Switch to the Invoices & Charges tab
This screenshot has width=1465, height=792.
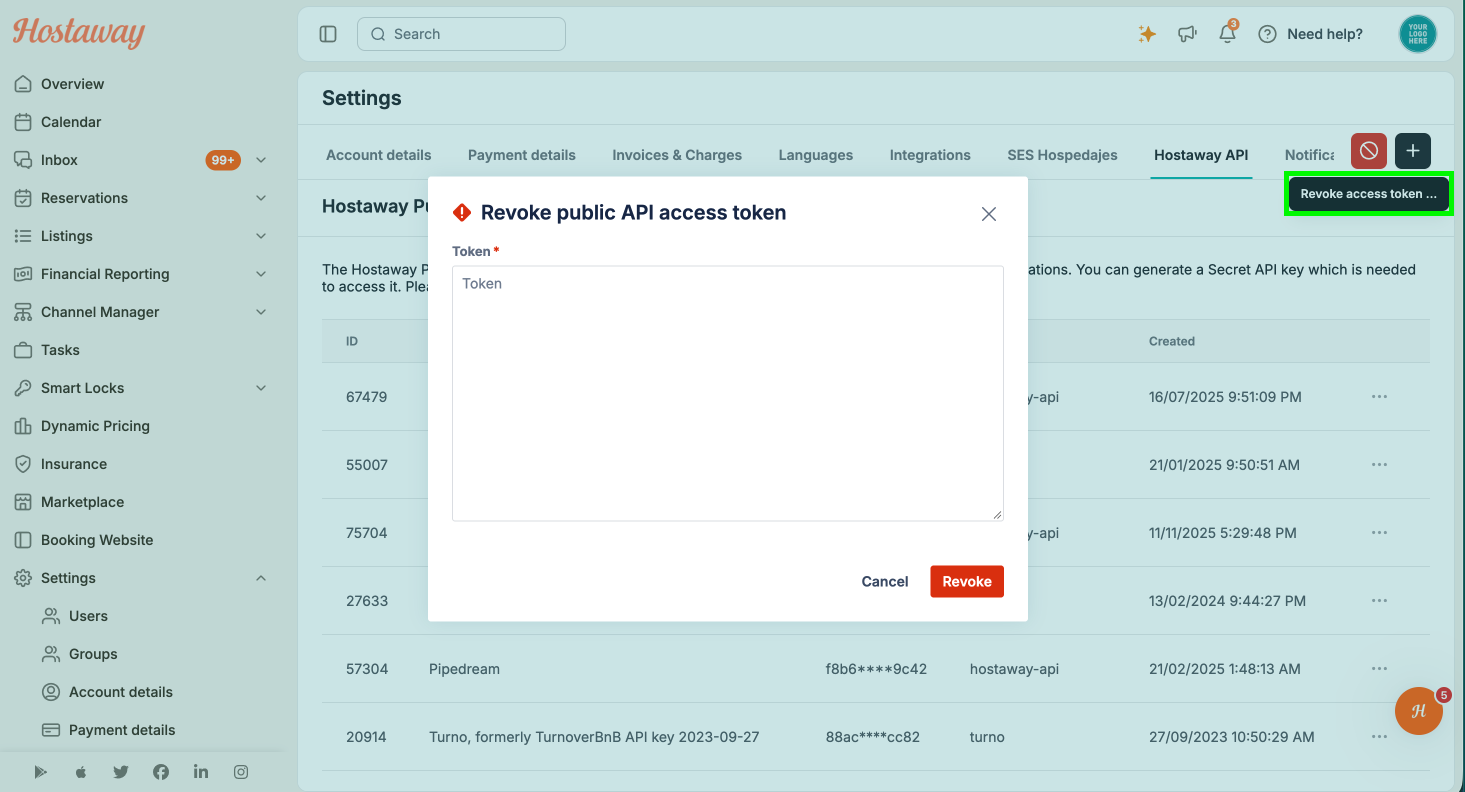[x=677, y=155]
